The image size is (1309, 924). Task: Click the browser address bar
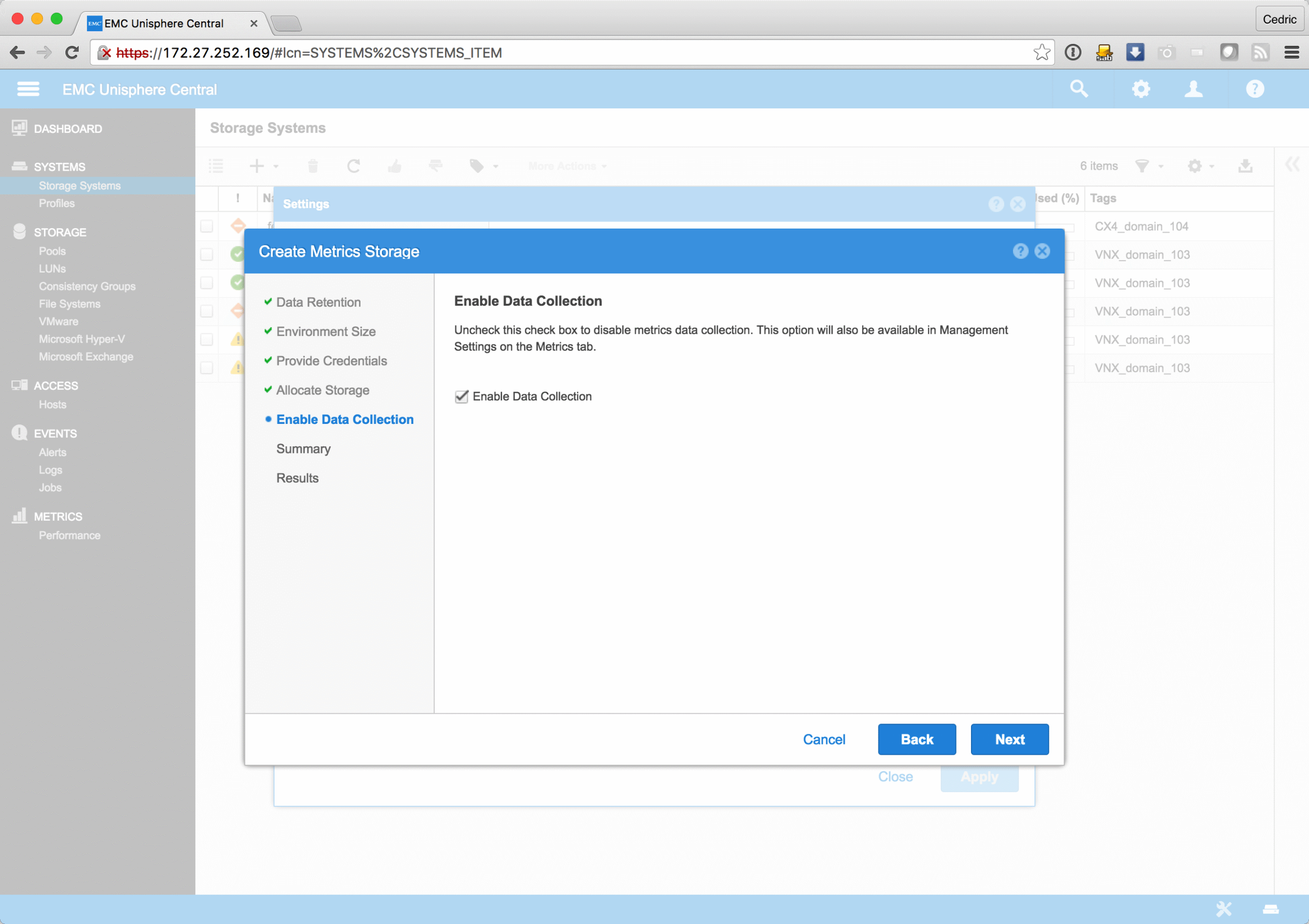click(570, 53)
